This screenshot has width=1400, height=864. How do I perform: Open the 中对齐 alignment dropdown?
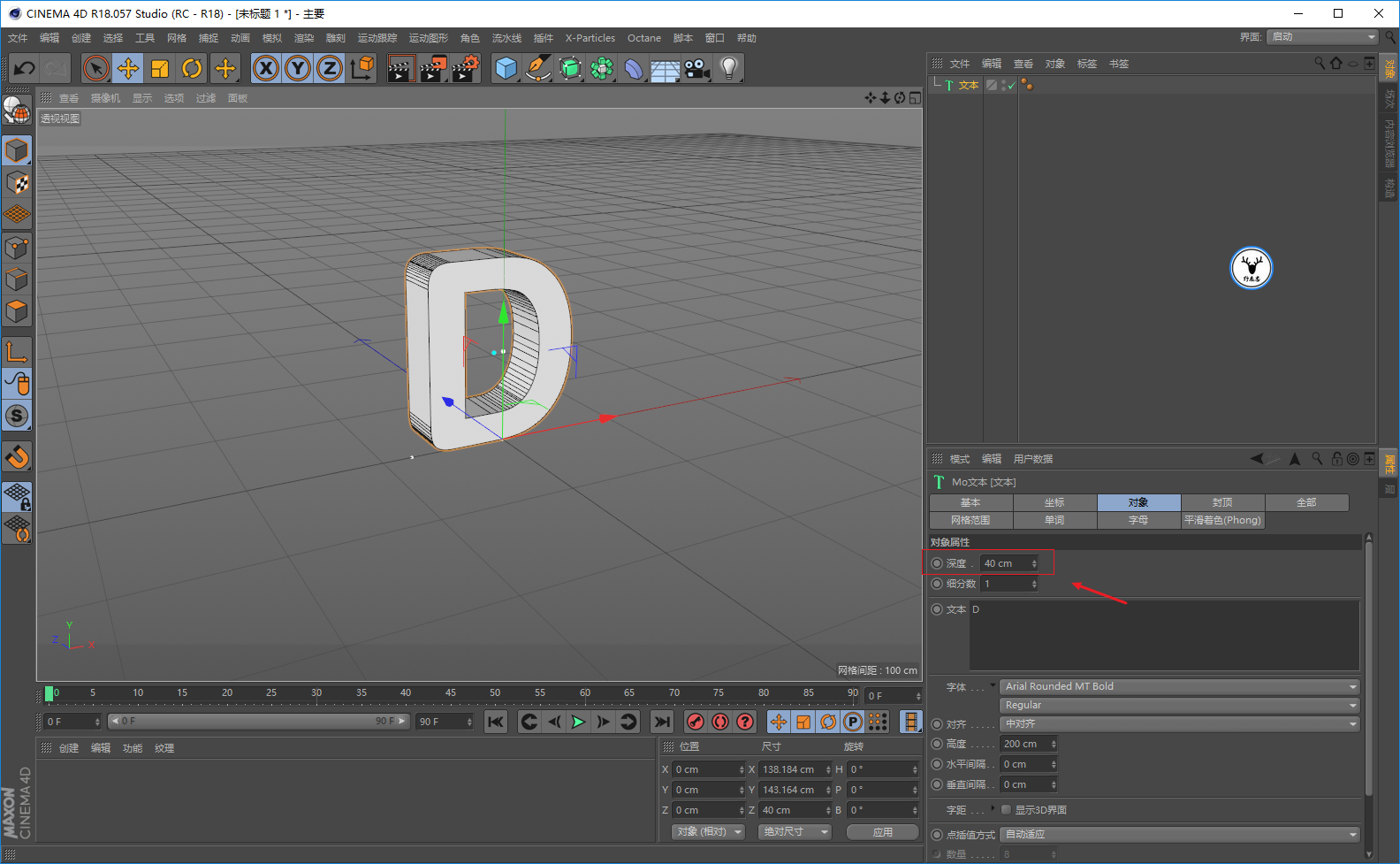tap(1179, 724)
